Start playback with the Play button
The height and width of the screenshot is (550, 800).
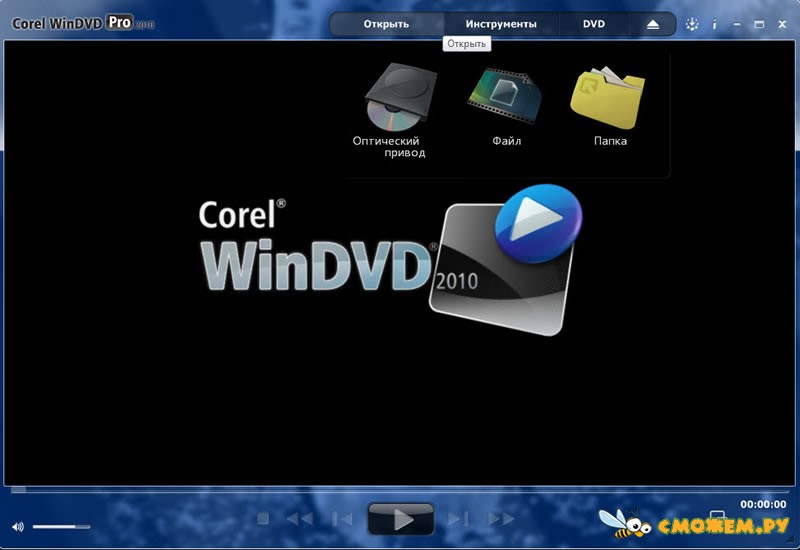(x=401, y=519)
